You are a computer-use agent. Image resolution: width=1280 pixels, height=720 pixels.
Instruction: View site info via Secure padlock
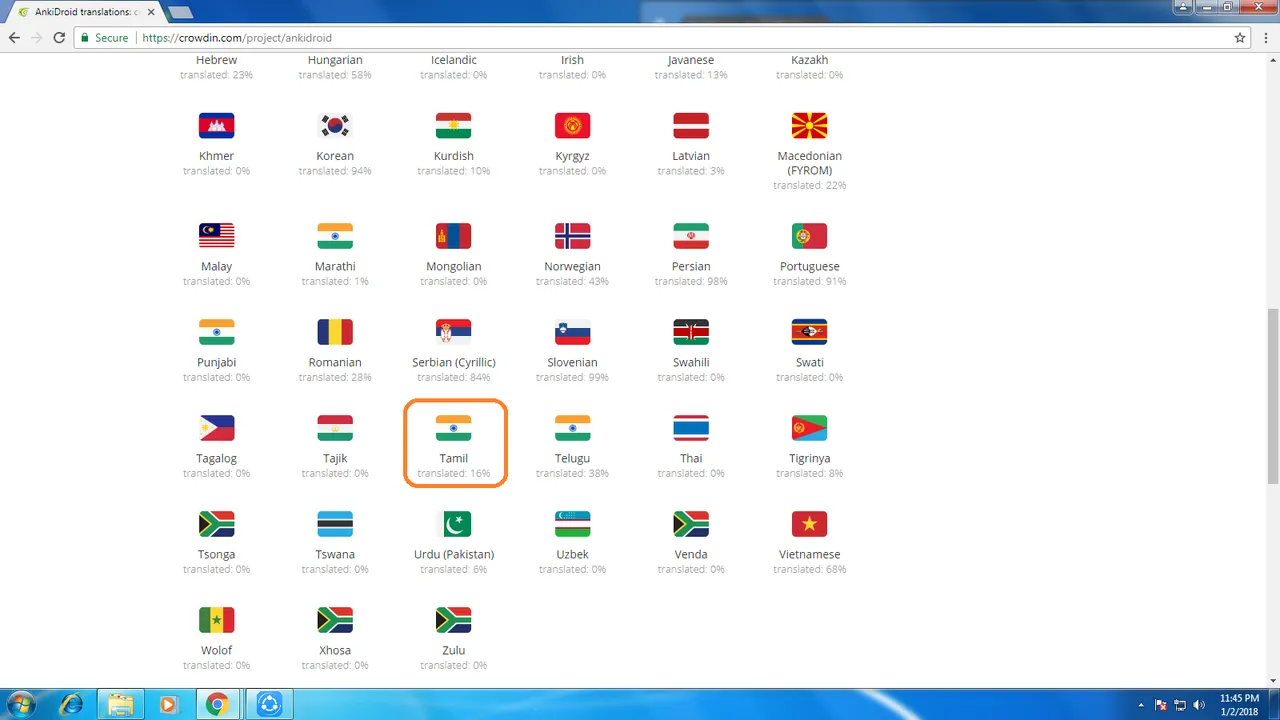(104, 38)
